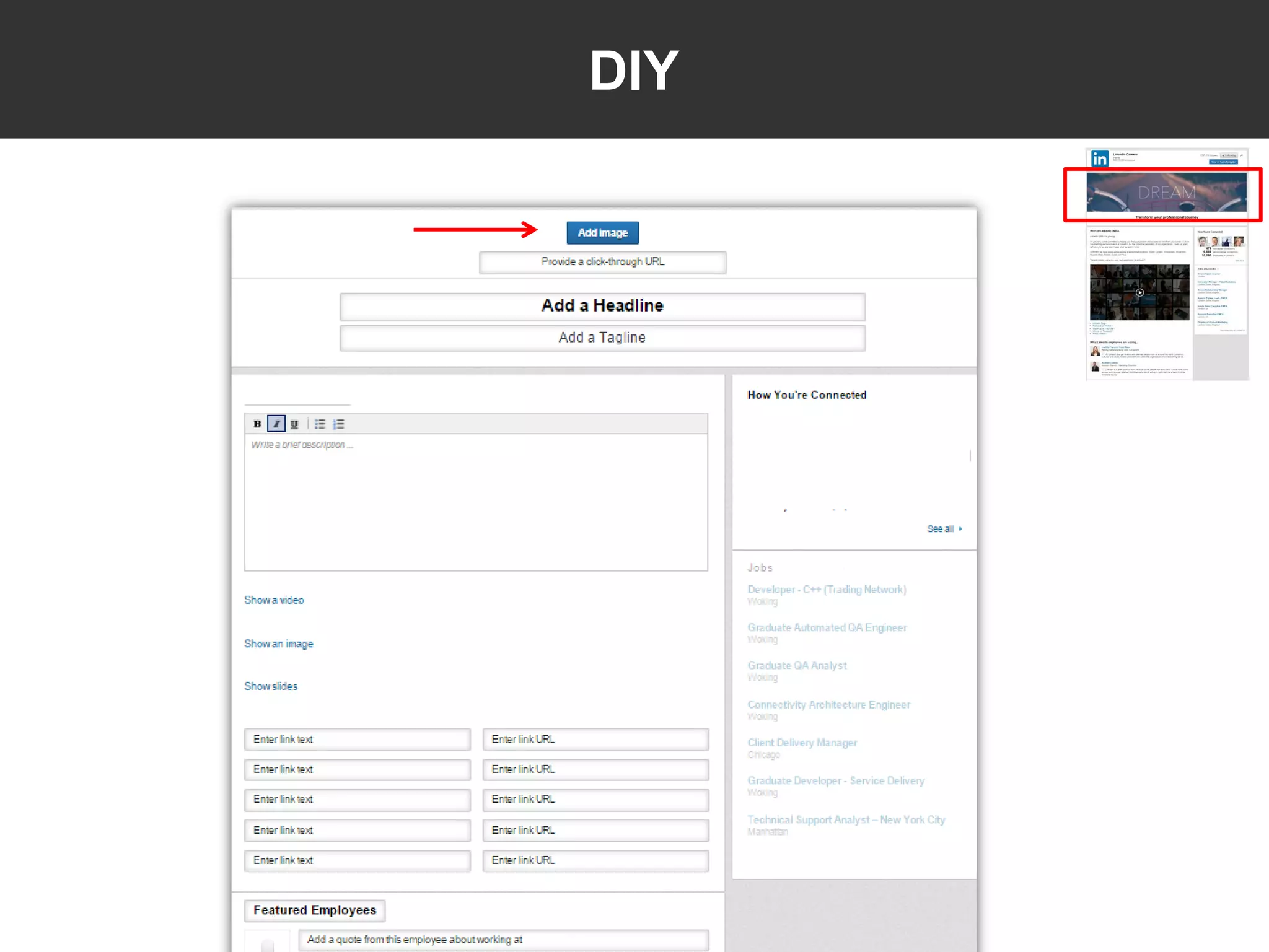Click the Jobs section heading
The width and height of the screenshot is (1269, 952).
[760, 568]
